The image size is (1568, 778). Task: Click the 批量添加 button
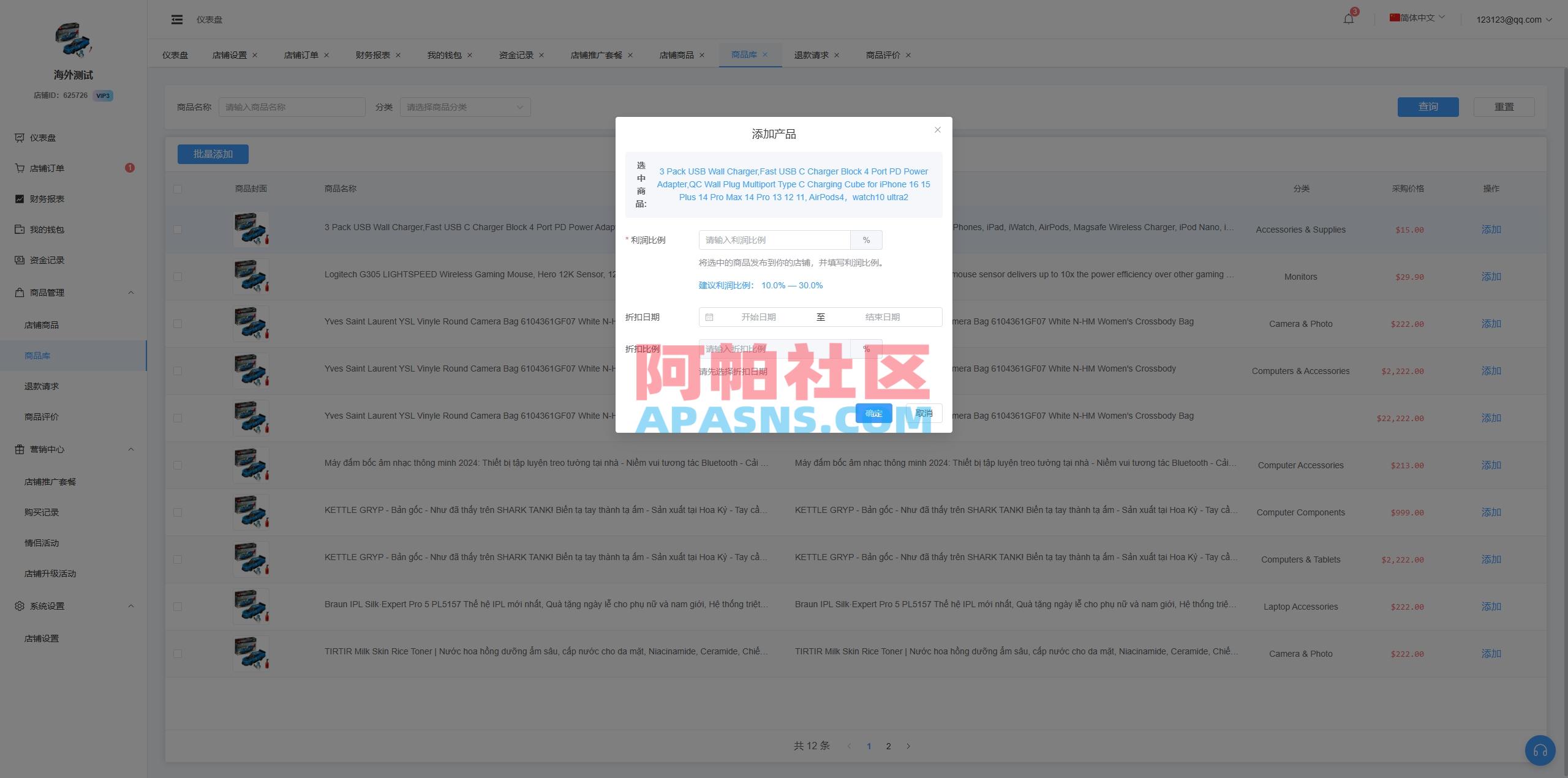[213, 154]
